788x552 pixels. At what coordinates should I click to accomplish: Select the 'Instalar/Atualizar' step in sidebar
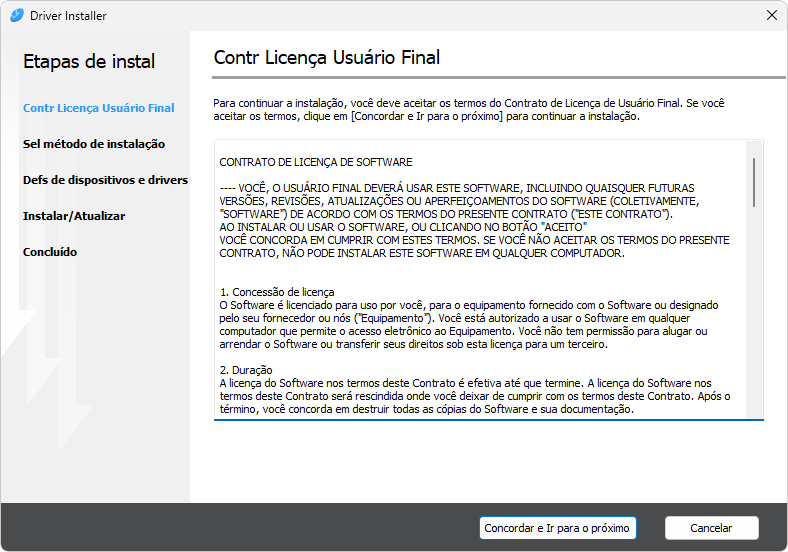point(74,216)
